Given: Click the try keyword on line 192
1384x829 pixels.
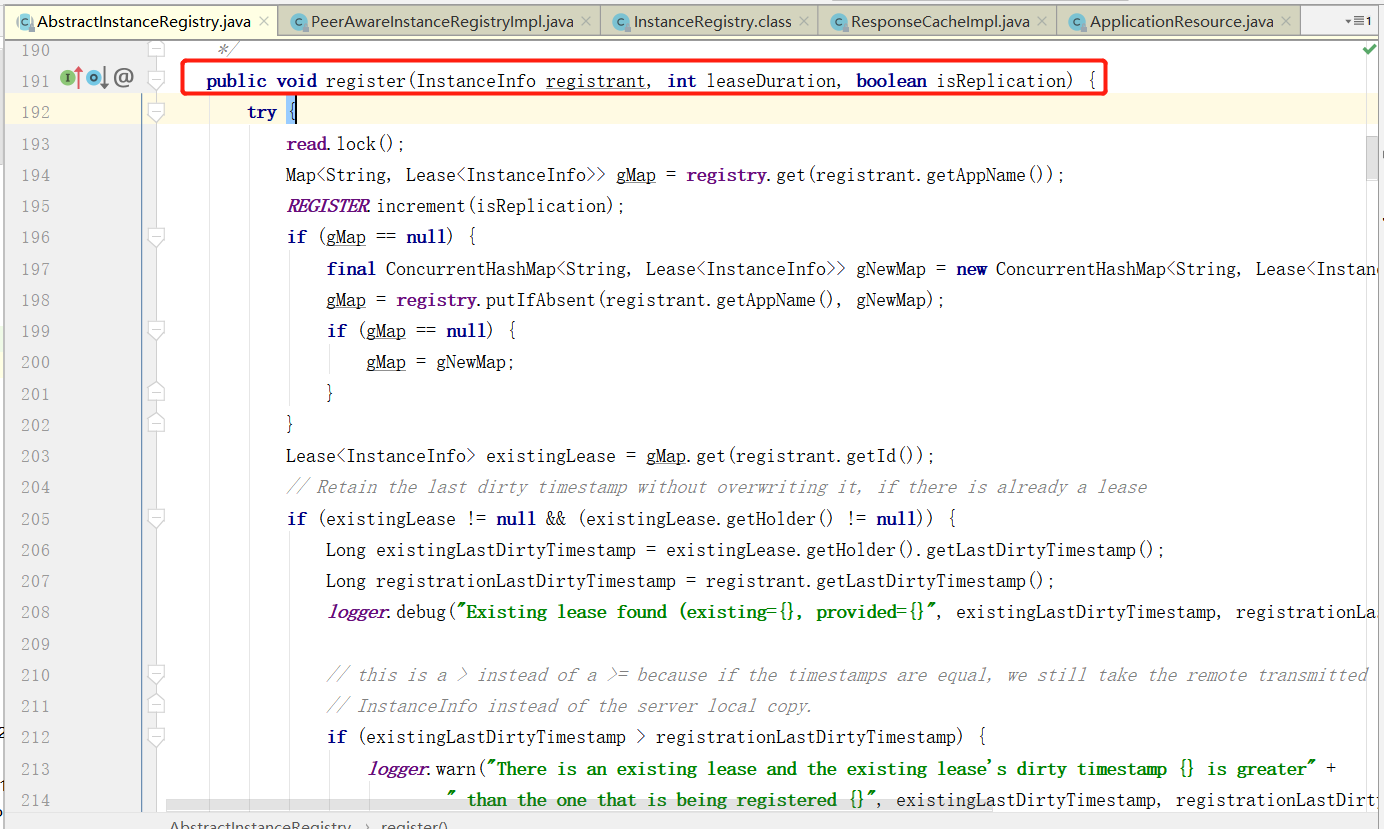Looking at the screenshot, I should coord(262,112).
